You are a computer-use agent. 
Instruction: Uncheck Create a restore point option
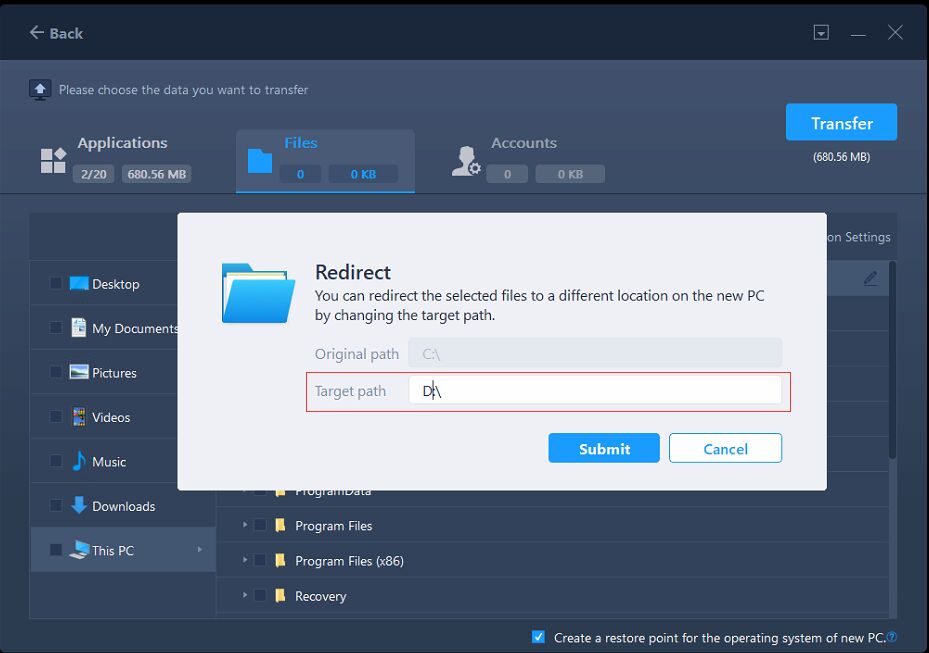coord(538,637)
